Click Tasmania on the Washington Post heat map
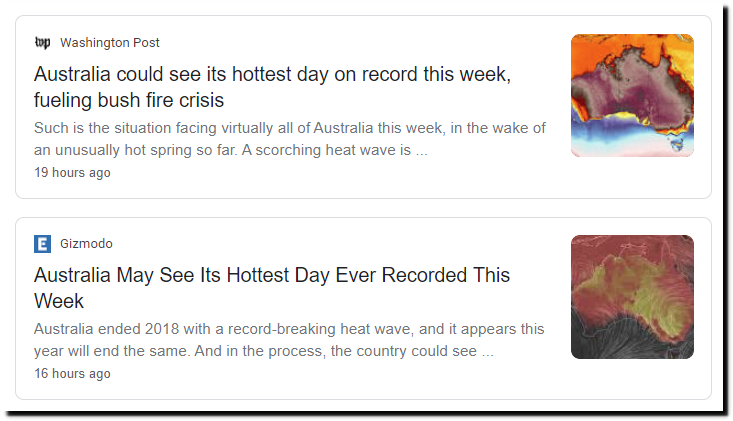Image resolution: width=733 pixels, height=421 pixels. [676, 142]
